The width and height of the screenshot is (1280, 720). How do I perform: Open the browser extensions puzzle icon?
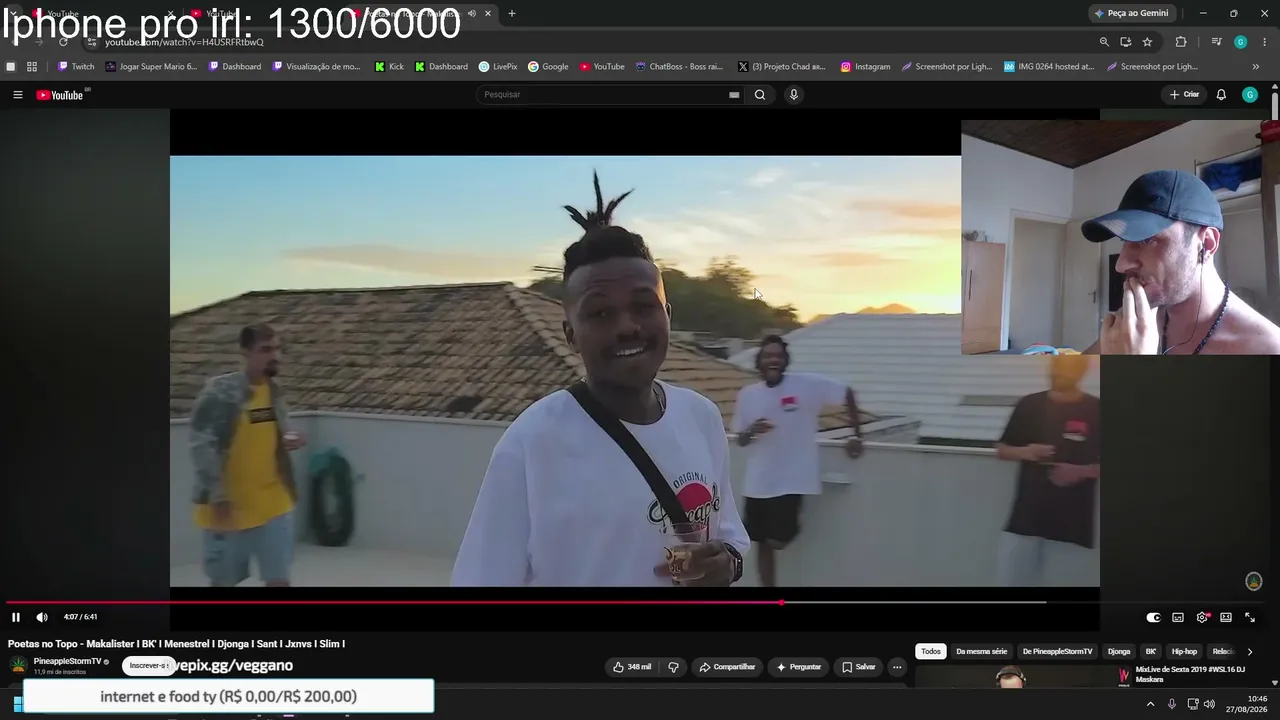(x=1181, y=42)
